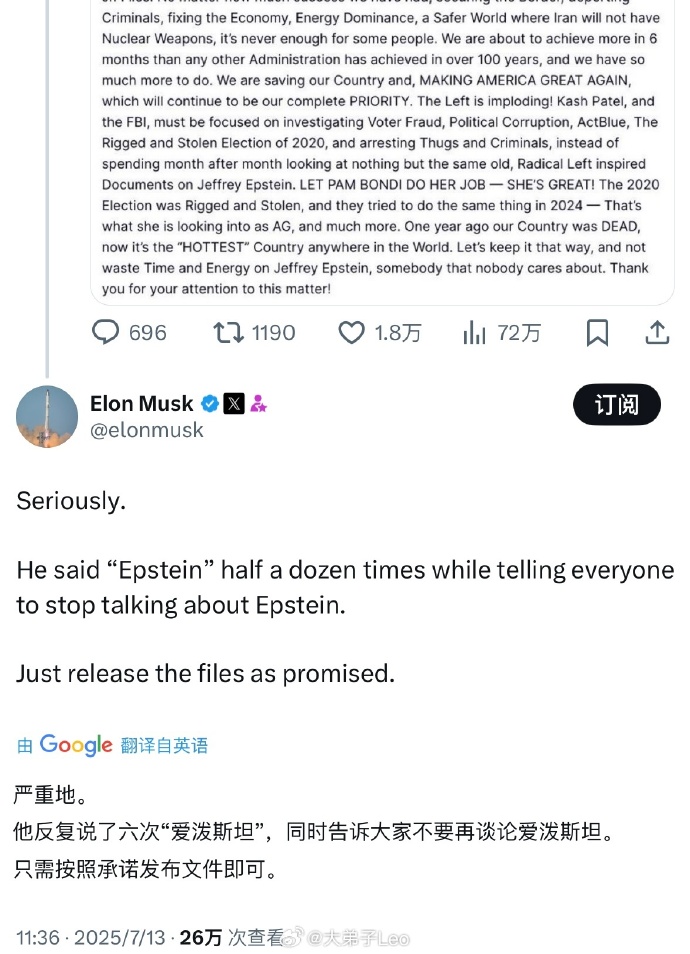
Task: Click the 11:36 post timestamp
Action: (38, 937)
